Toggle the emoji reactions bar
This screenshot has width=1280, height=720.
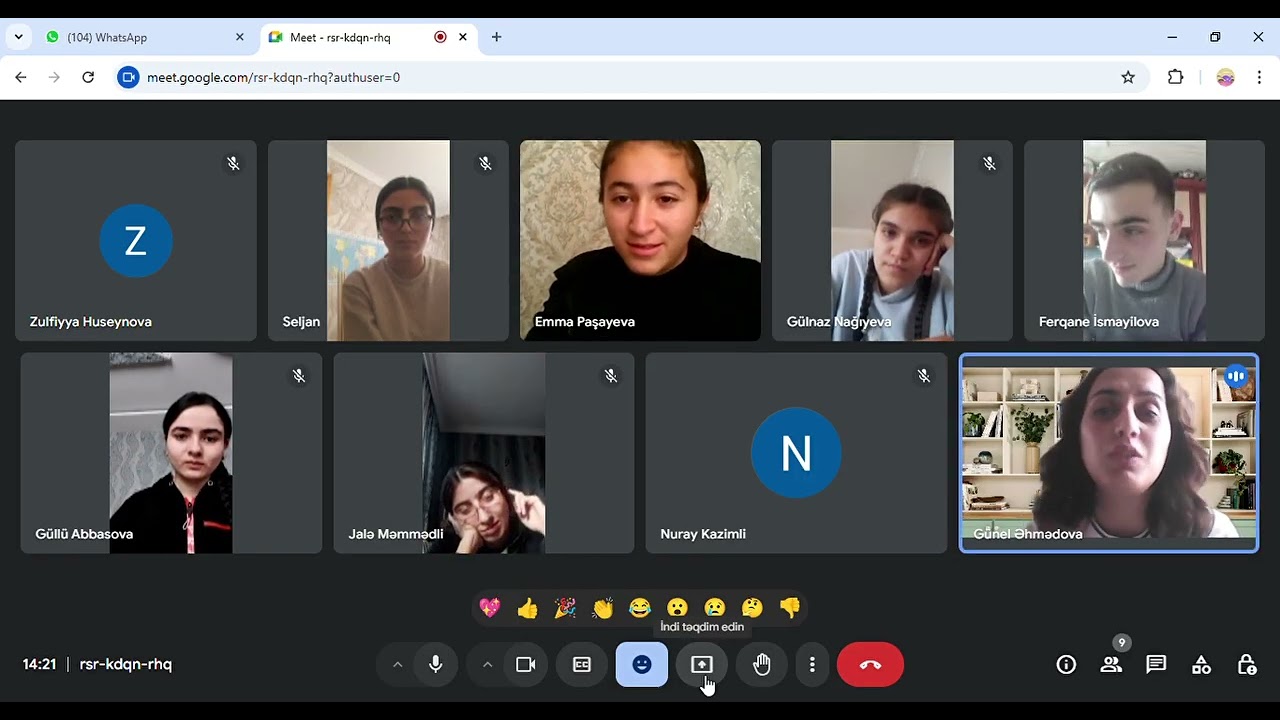642,664
